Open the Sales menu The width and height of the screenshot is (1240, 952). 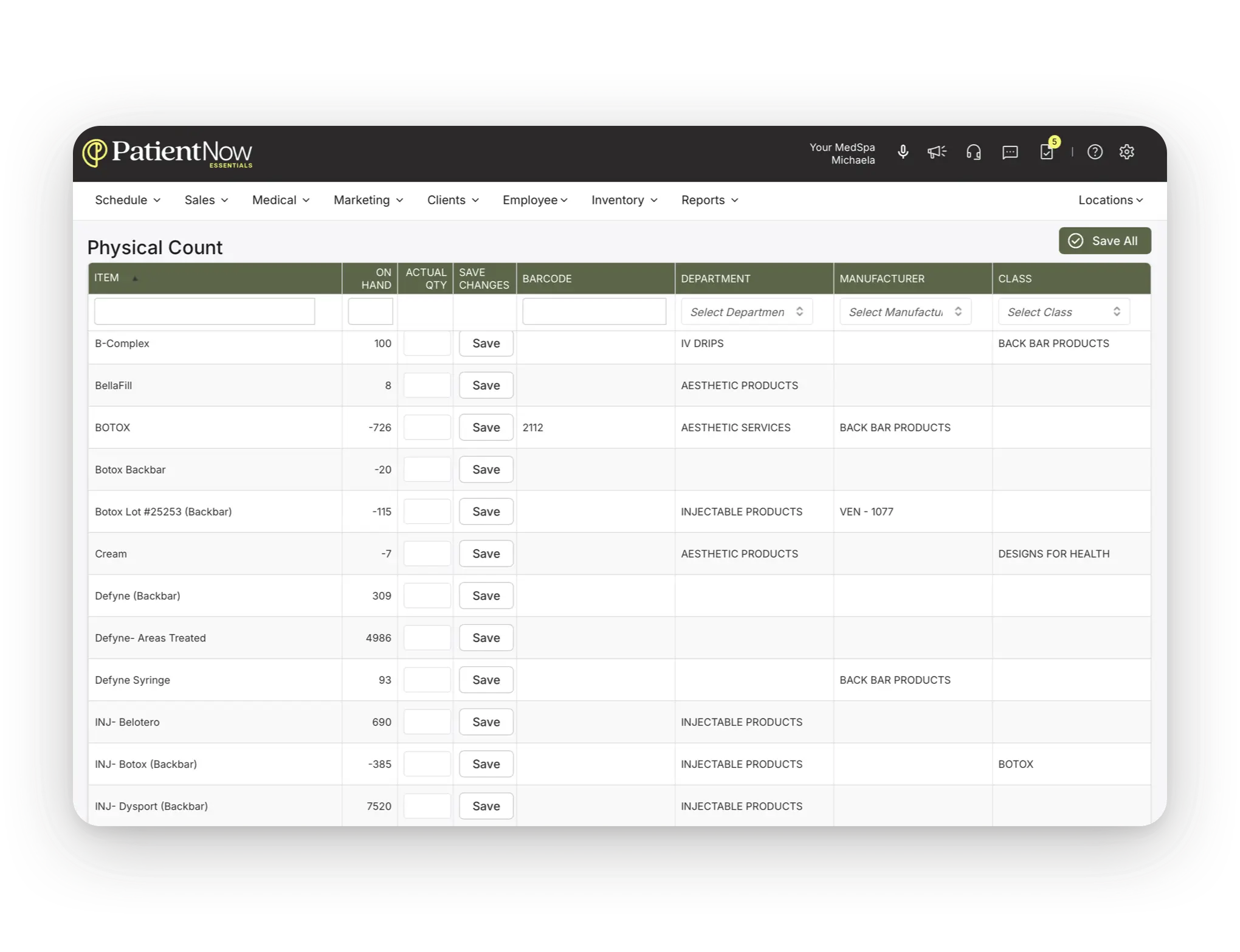tap(206, 200)
